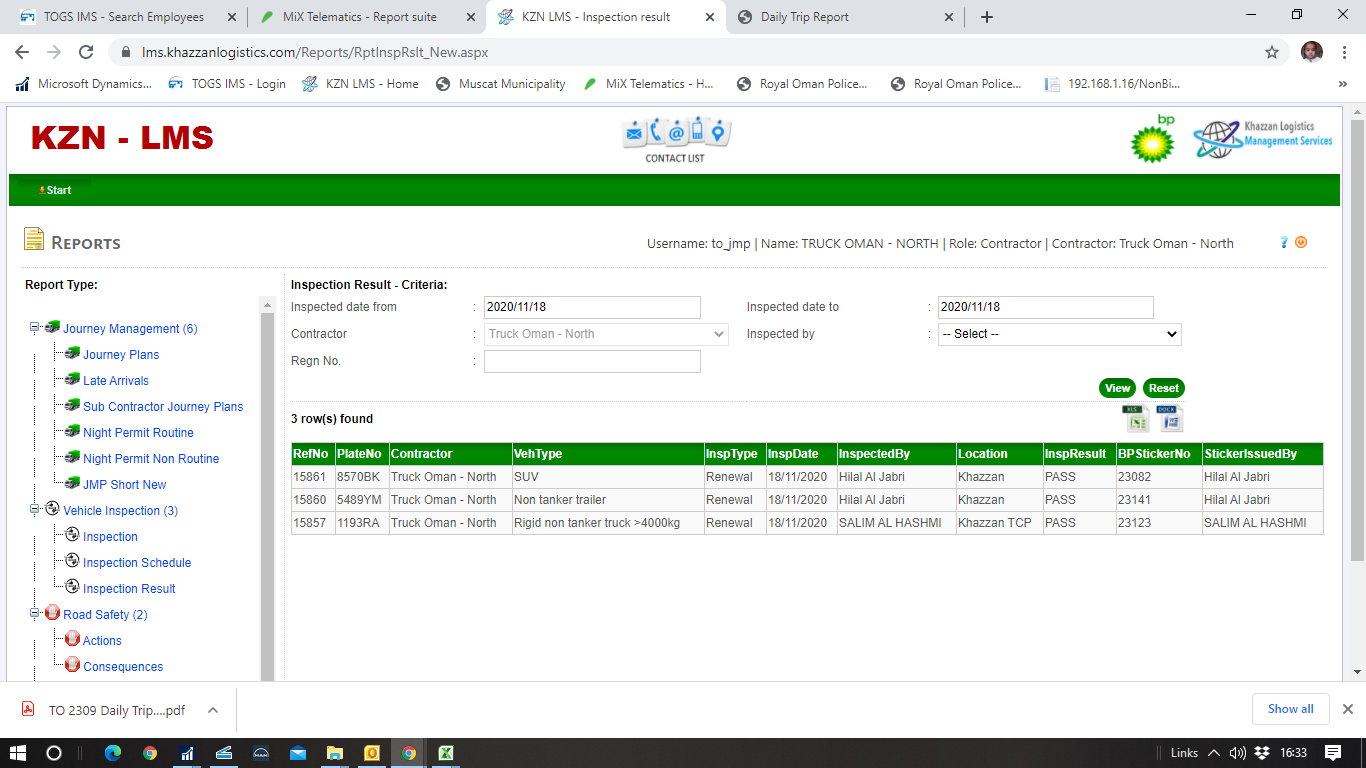1366x768 pixels.
Task: Reload the page with the refresh icon
Action: point(86,52)
